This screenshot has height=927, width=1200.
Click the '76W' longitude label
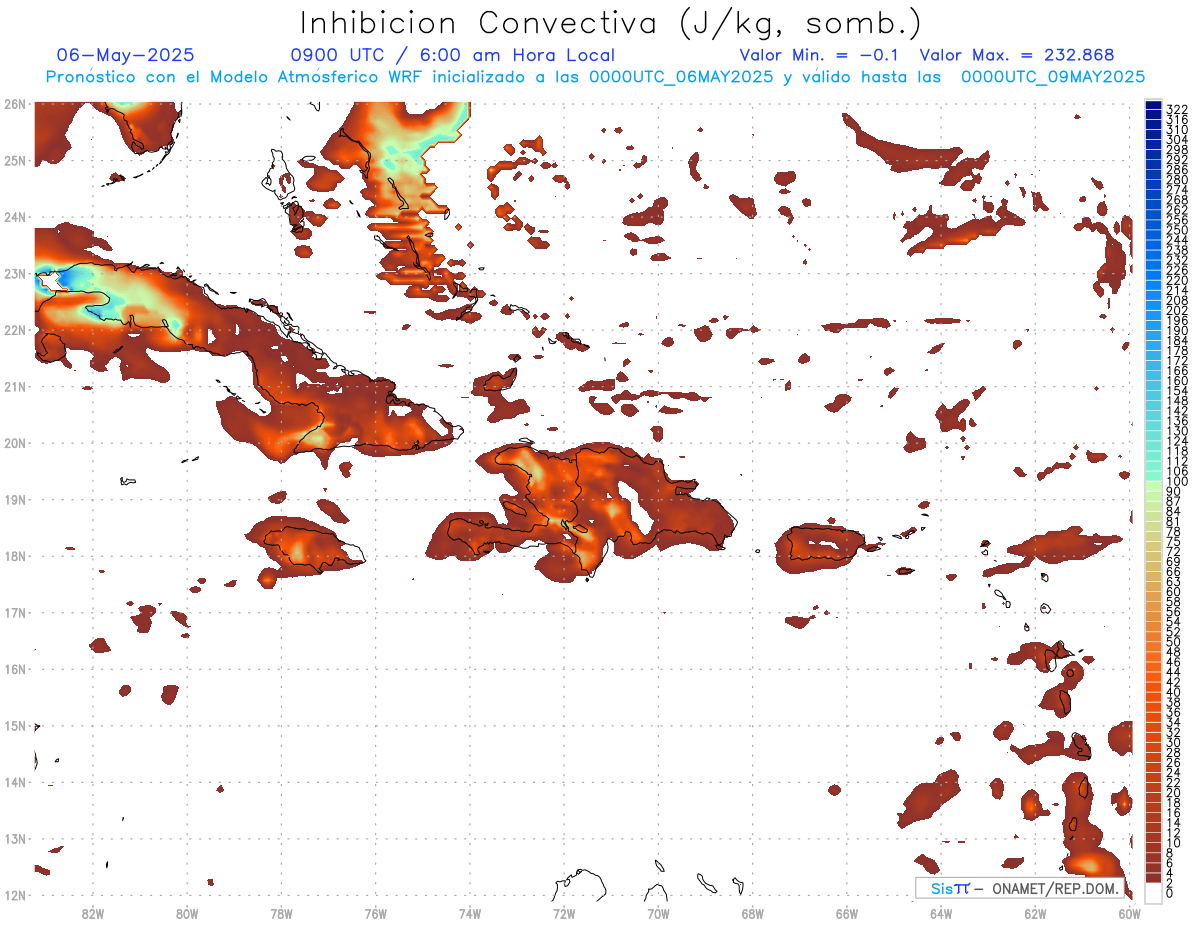[x=375, y=913]
